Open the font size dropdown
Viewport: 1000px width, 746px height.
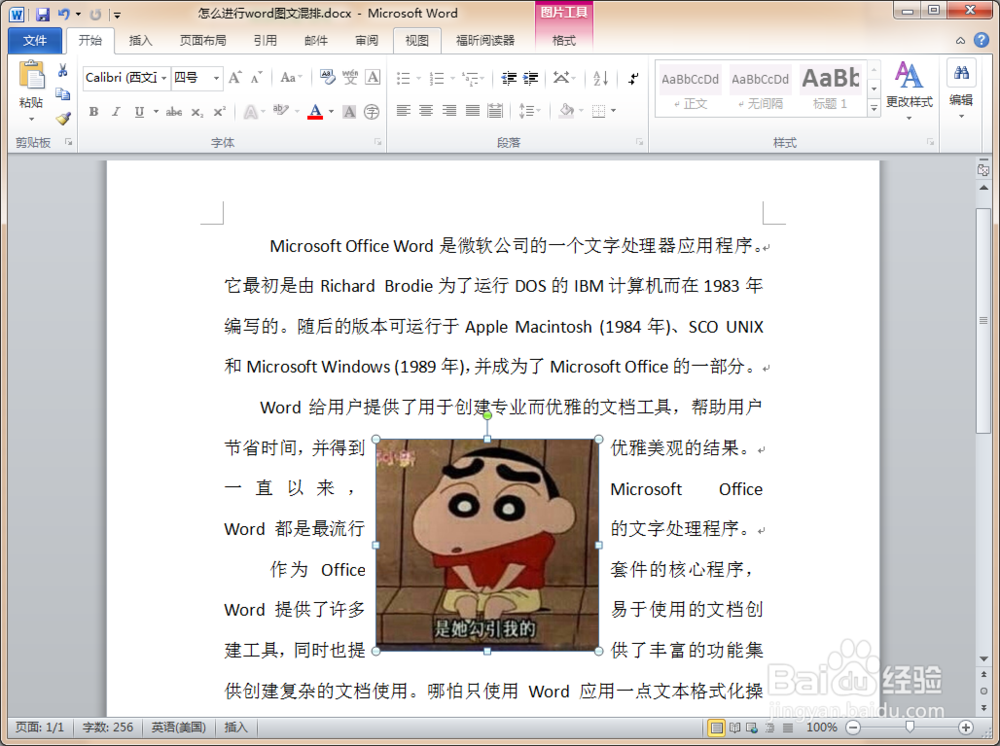tap(217, 78)
